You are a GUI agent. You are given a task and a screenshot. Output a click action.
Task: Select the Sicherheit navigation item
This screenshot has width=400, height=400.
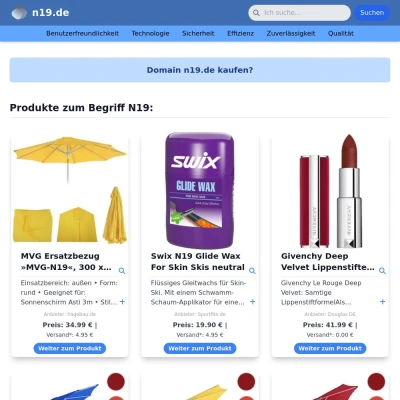click(x=198, y=33)
